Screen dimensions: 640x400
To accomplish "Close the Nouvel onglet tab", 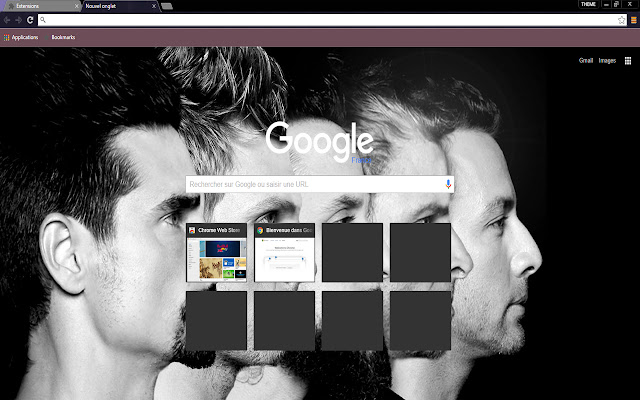I will [154, 6].
